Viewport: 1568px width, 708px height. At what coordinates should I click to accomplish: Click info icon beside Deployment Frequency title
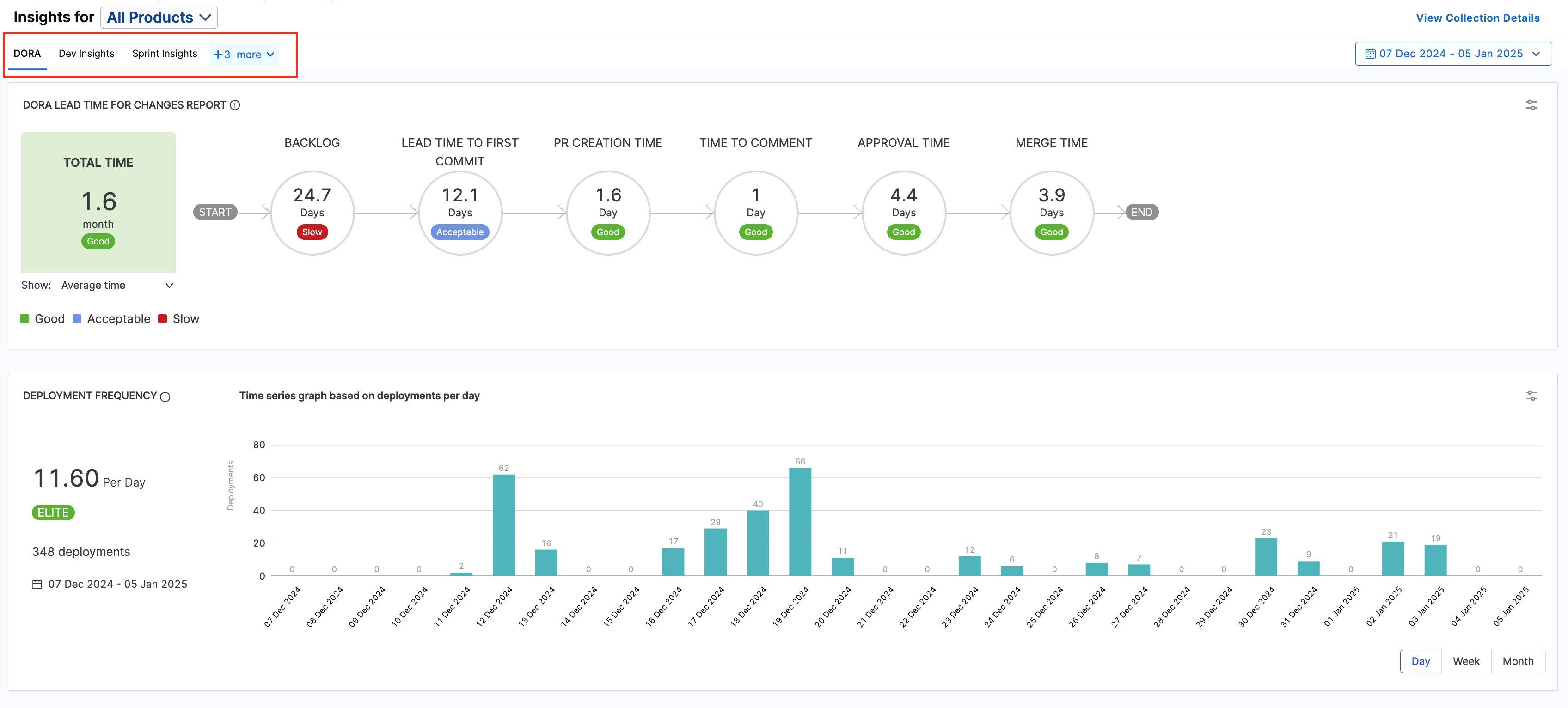click(x=165, y=397)
